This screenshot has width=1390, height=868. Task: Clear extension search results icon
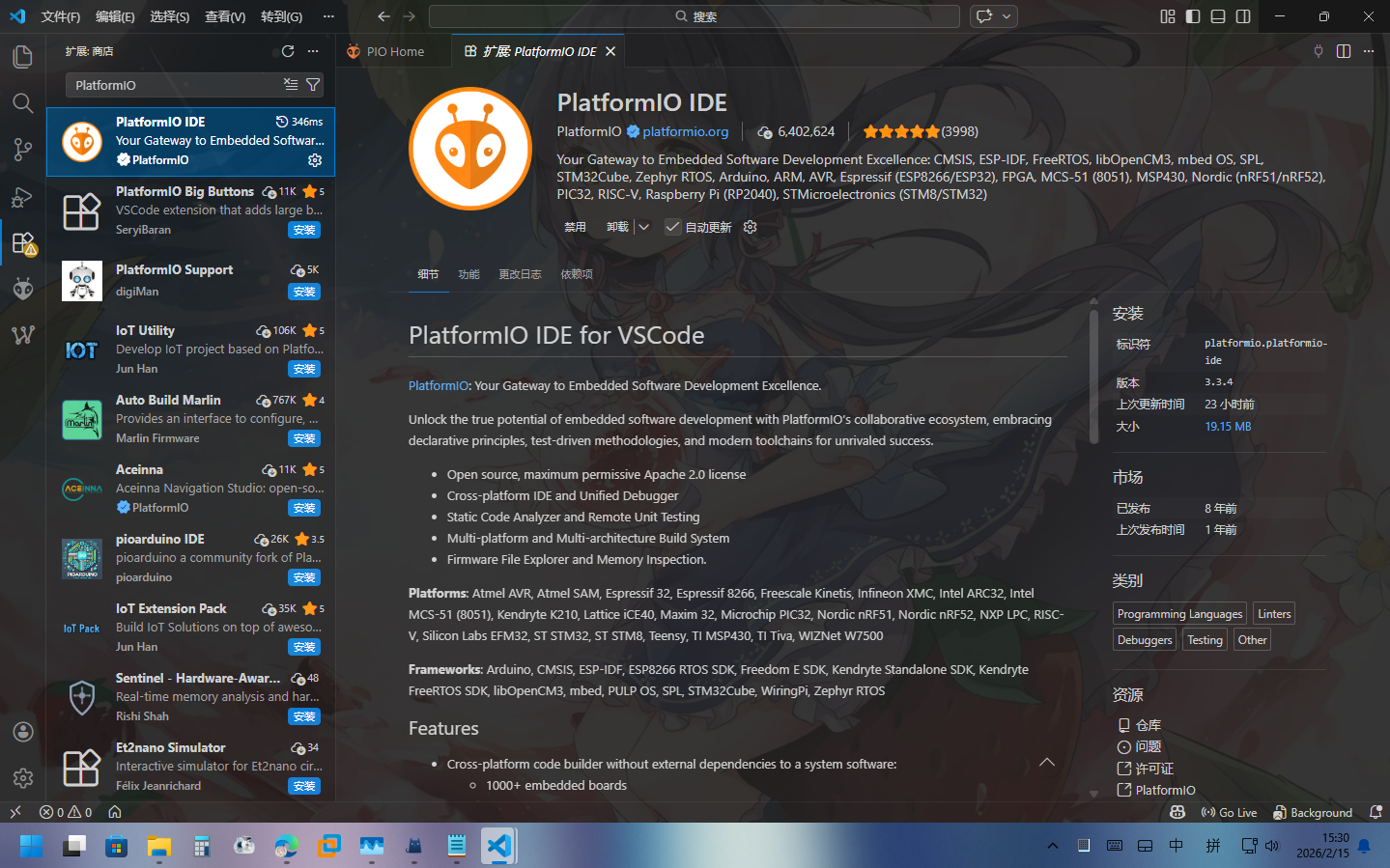point(291,85)
